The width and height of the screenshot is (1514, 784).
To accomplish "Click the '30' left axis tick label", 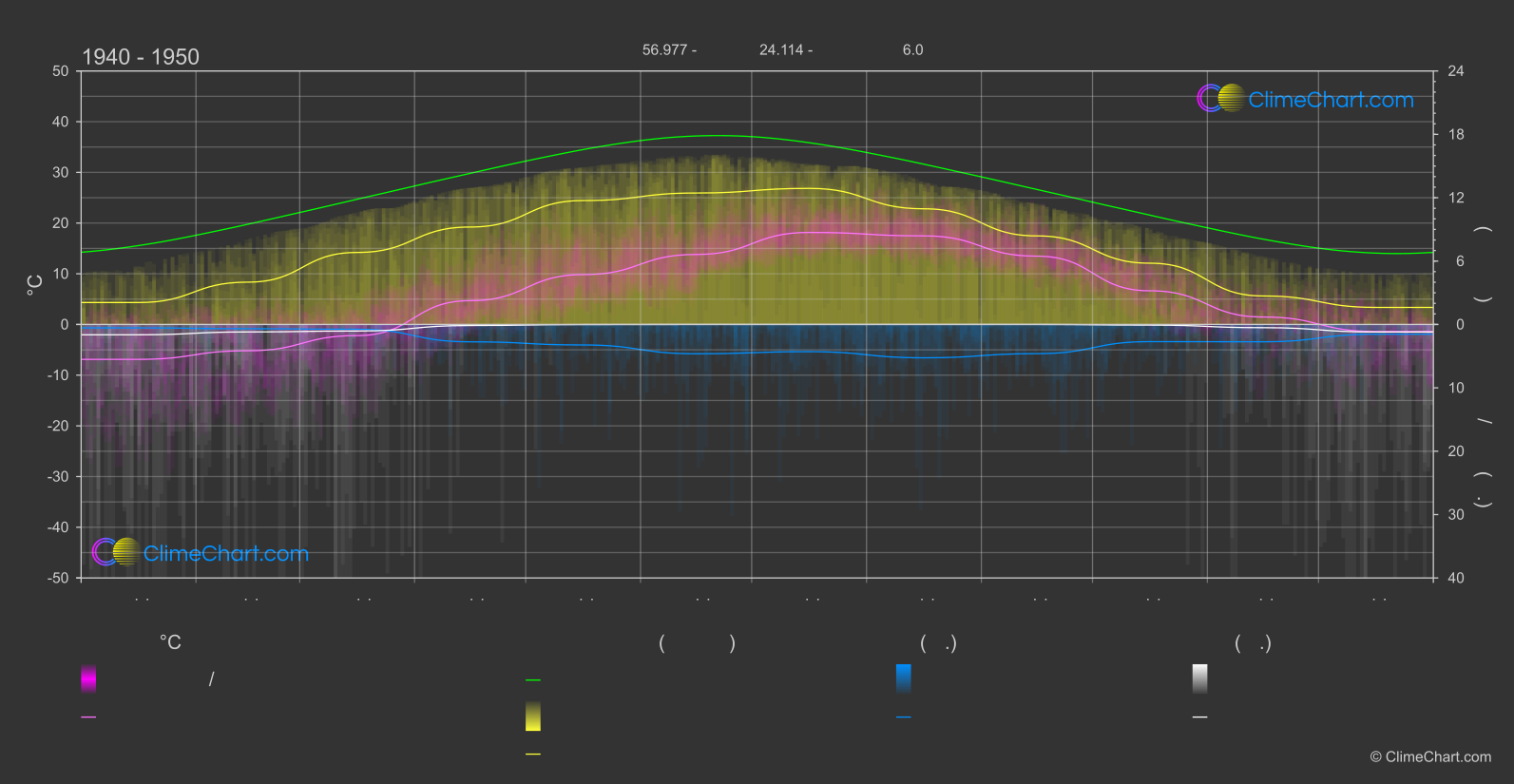I will (x=61, y=173).
